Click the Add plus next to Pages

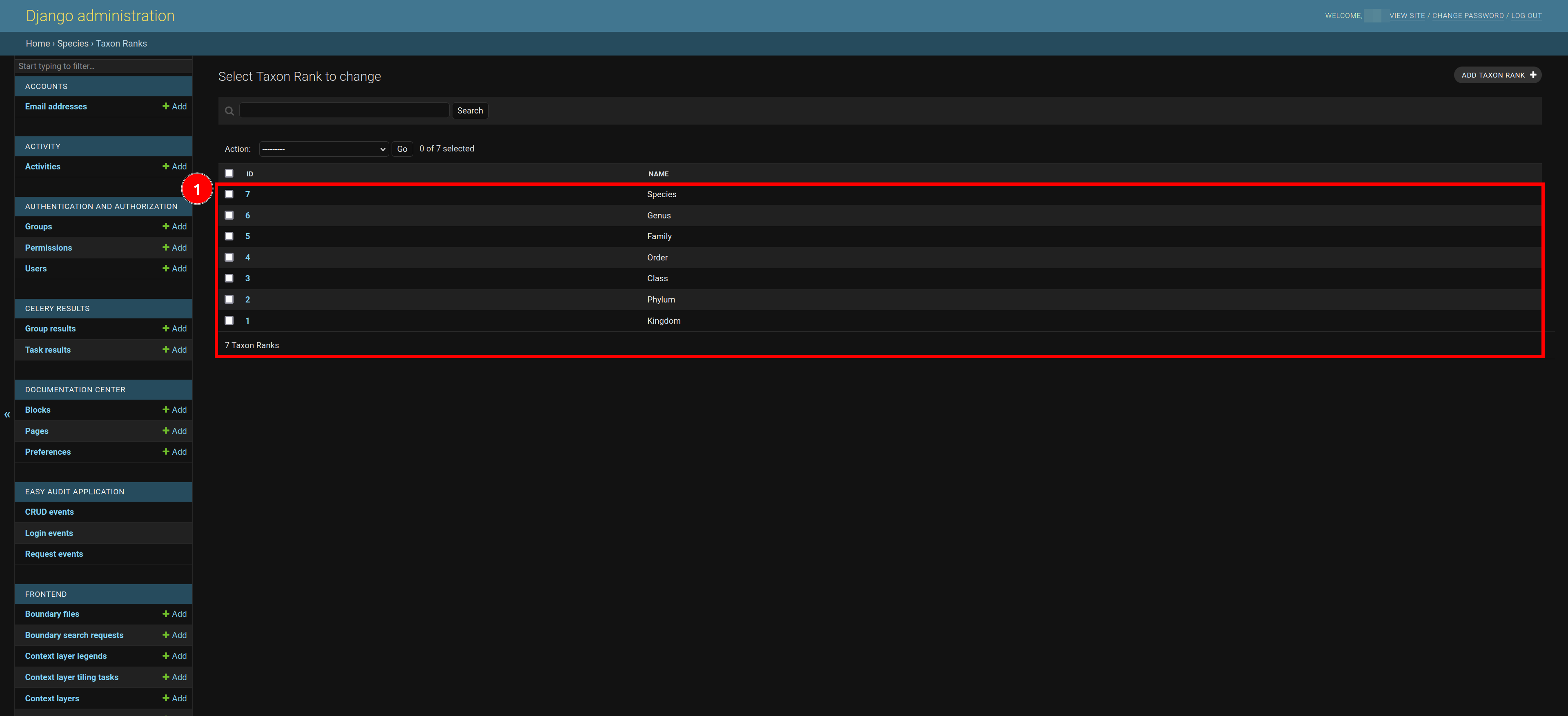(174, 431)
